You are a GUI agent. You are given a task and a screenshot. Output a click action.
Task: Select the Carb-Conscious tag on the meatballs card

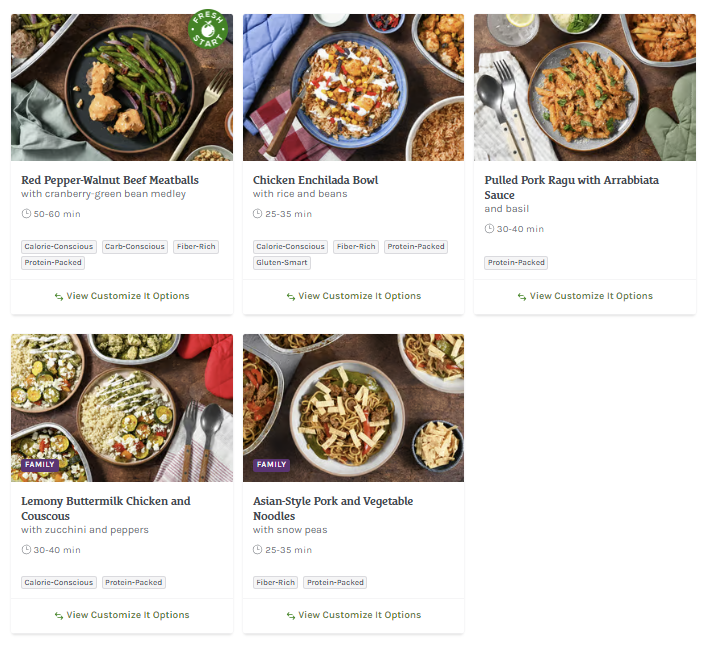(135, 247)
